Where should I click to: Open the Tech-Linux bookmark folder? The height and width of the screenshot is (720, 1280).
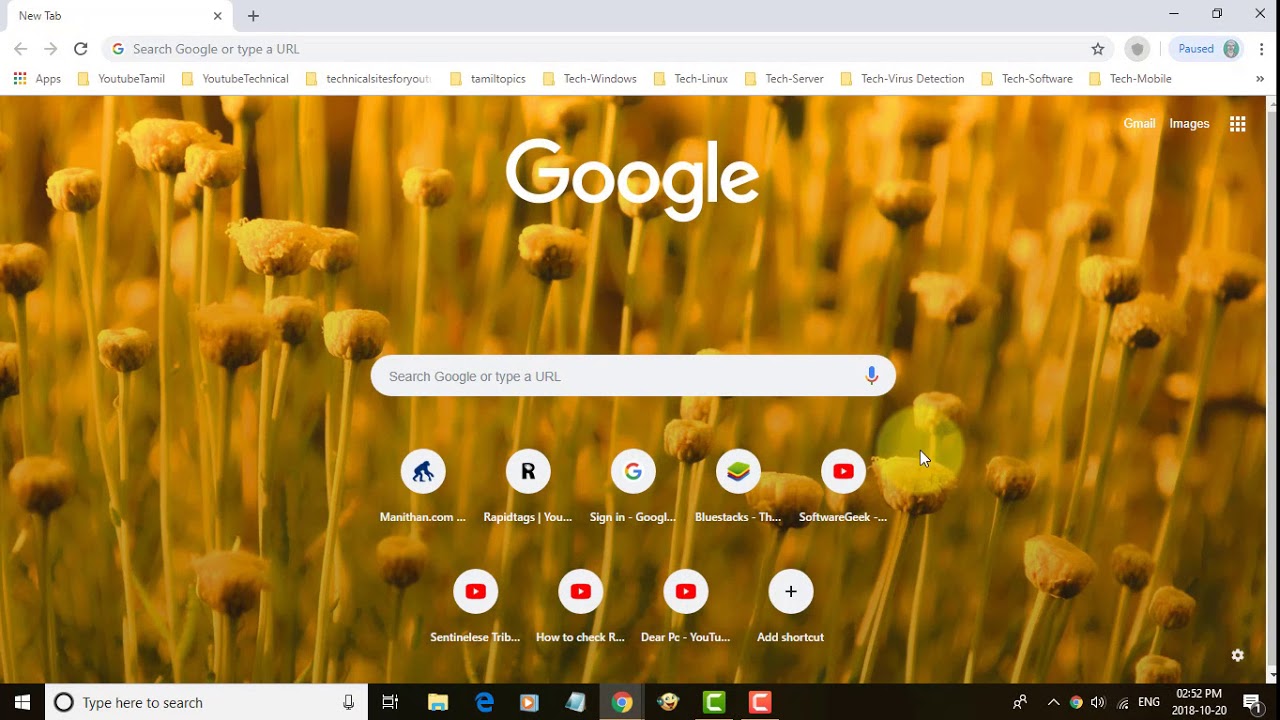691,79
